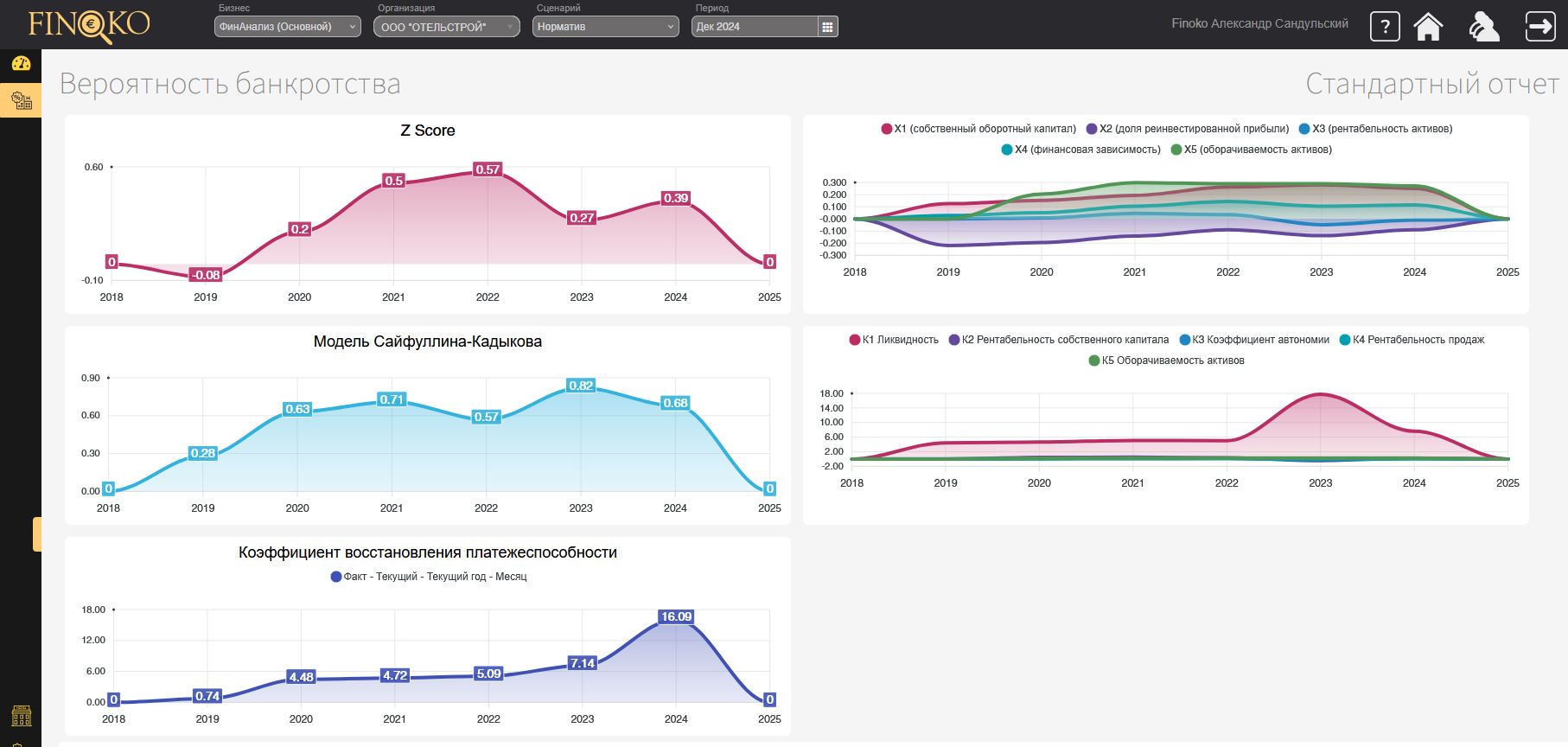This screenshot has height=747, width=1568.
Task: Toggle Факт - Текущий legend entry
Action: pyautogui.click(x=428, y=577)
